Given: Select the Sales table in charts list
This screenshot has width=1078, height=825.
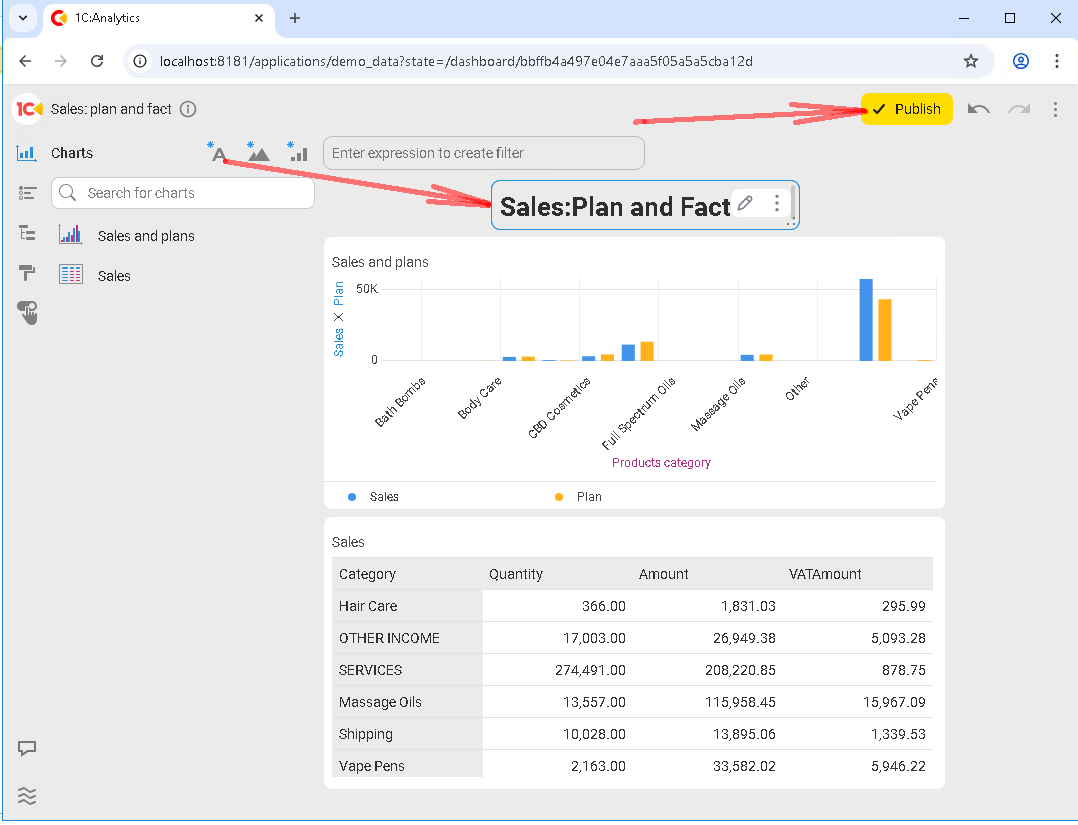Looking at the screenshot, I should click(x=114, y=276).
